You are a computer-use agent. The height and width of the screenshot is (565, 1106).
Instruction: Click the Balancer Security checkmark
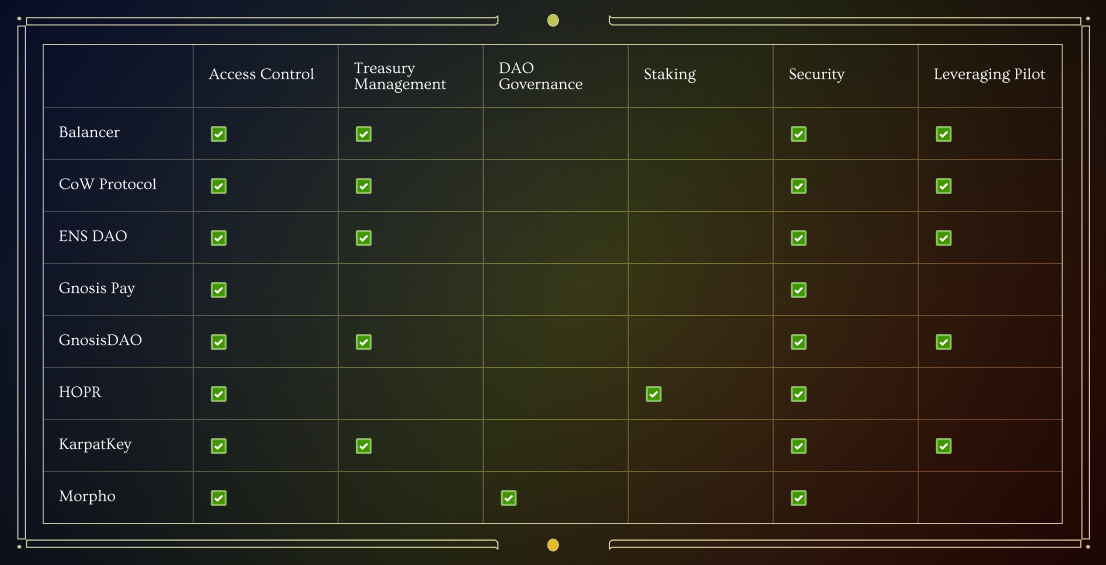coord(798,134)
